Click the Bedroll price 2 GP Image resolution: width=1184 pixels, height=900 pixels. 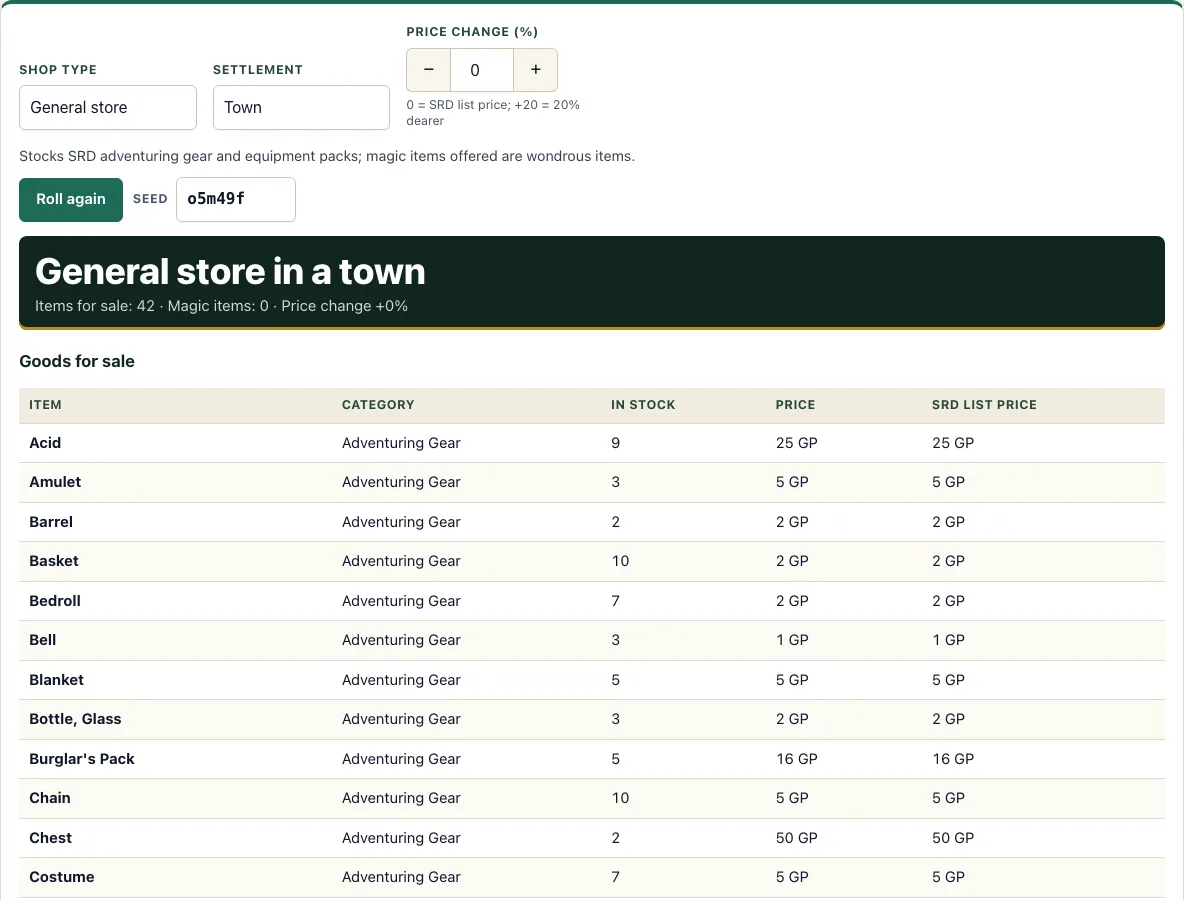[792, 601]
